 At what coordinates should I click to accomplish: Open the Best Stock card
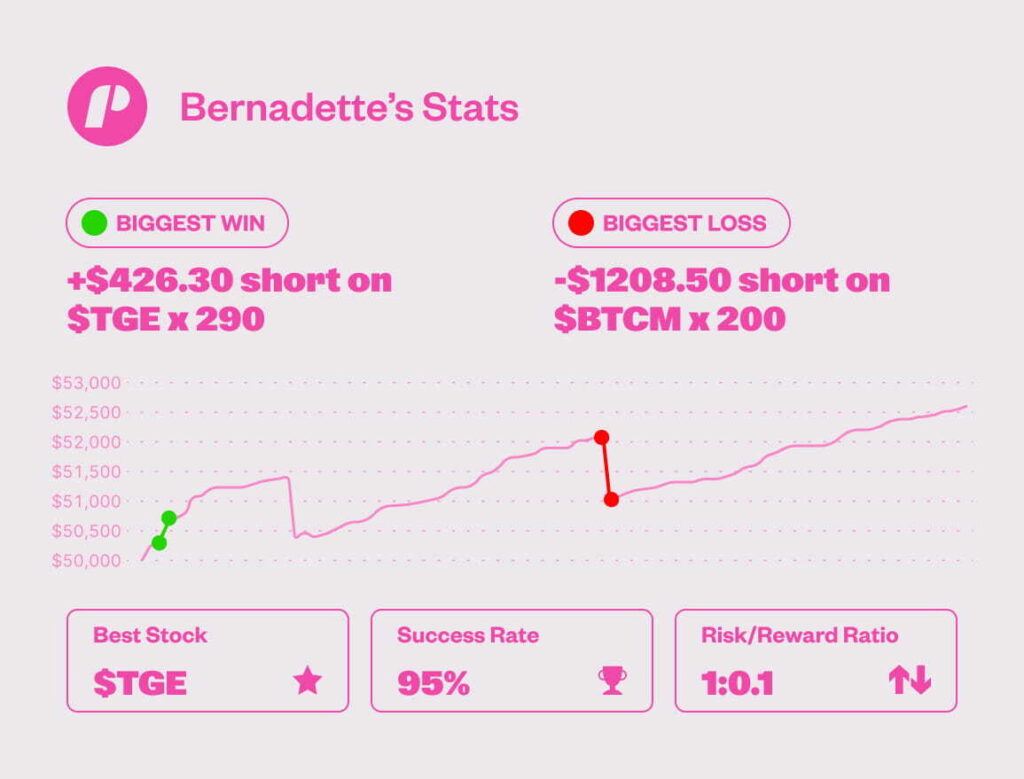point(207,660)
